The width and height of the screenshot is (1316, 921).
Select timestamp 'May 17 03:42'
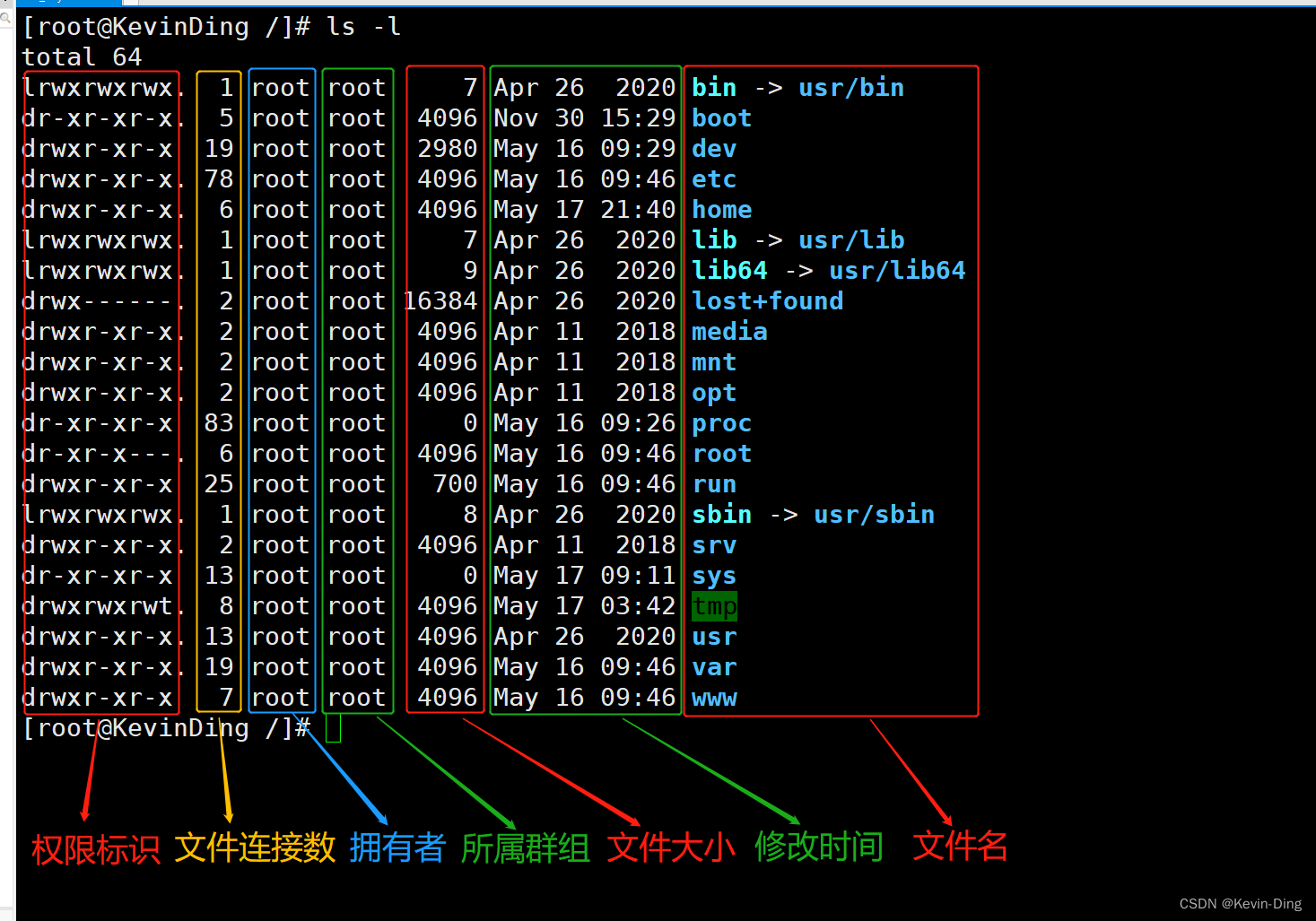(584, 606)
